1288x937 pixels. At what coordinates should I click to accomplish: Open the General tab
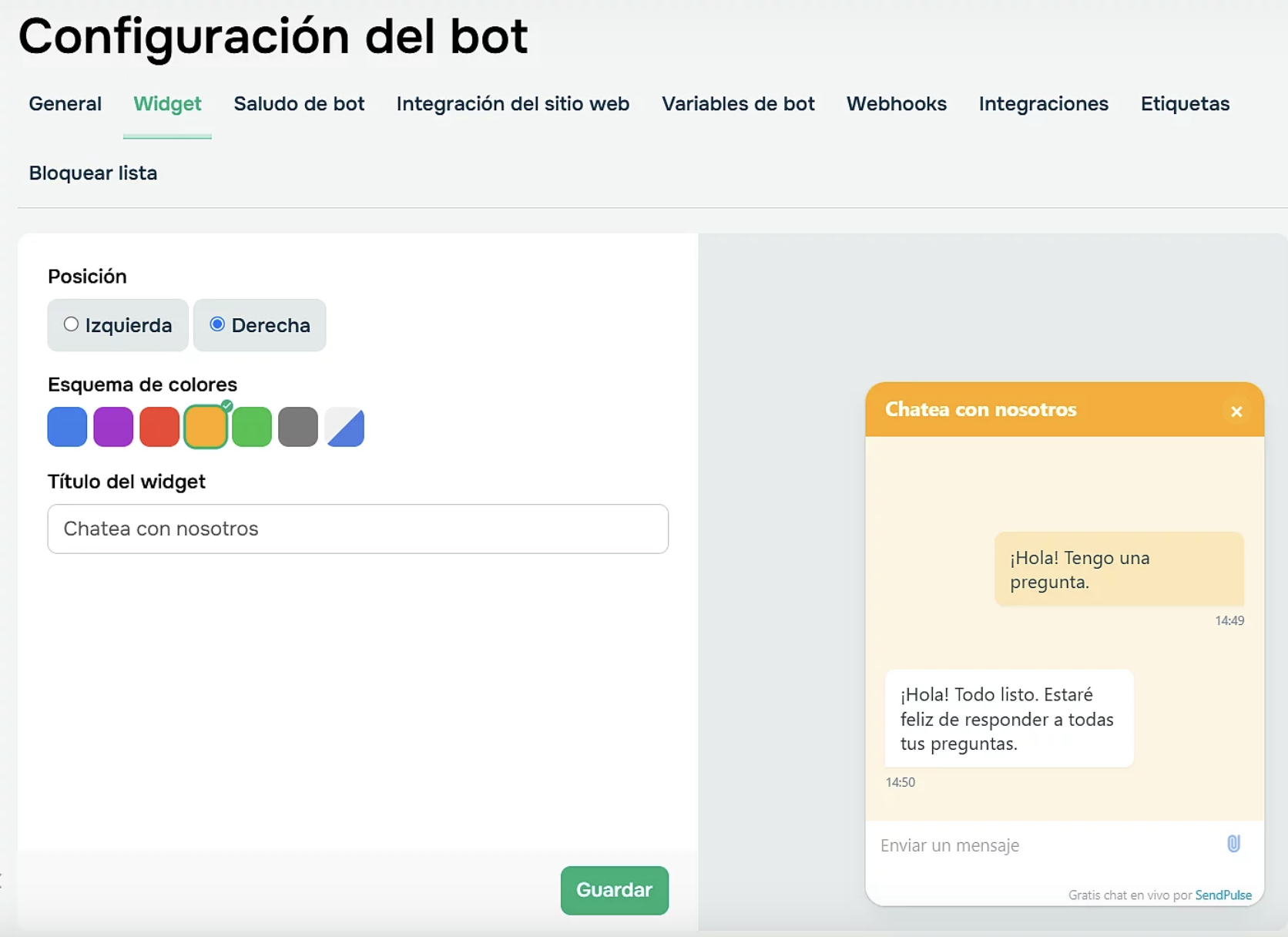click(65, 104)
